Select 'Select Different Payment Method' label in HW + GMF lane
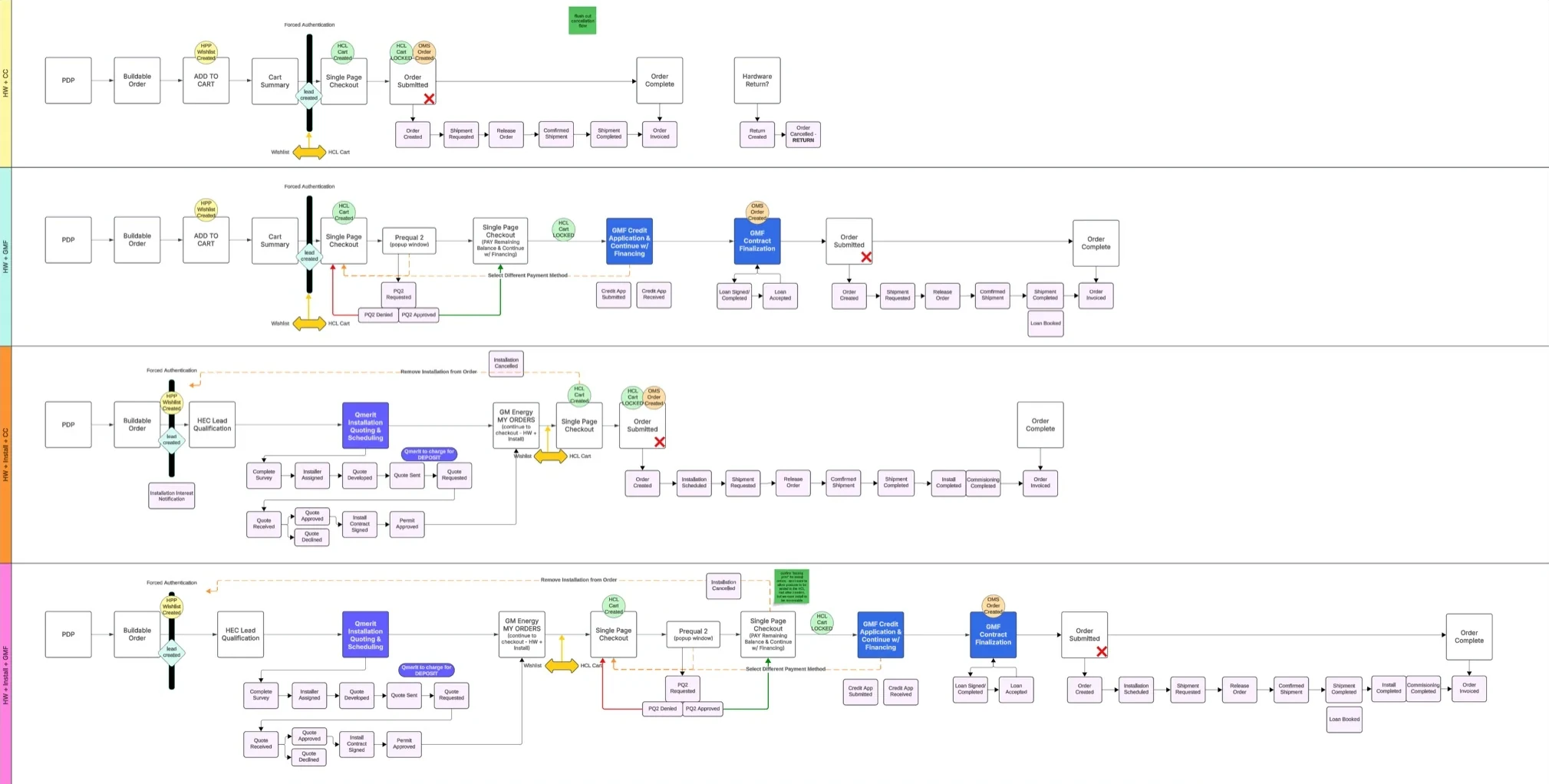Screen dimensions: 1549x784 pos(528,275)
